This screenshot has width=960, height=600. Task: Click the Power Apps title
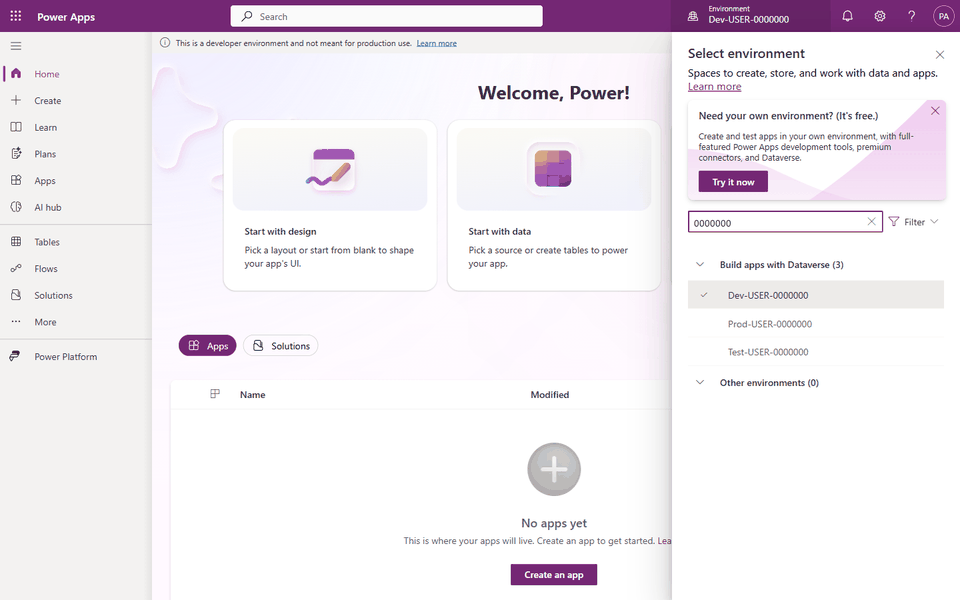[x=66, y=17]
